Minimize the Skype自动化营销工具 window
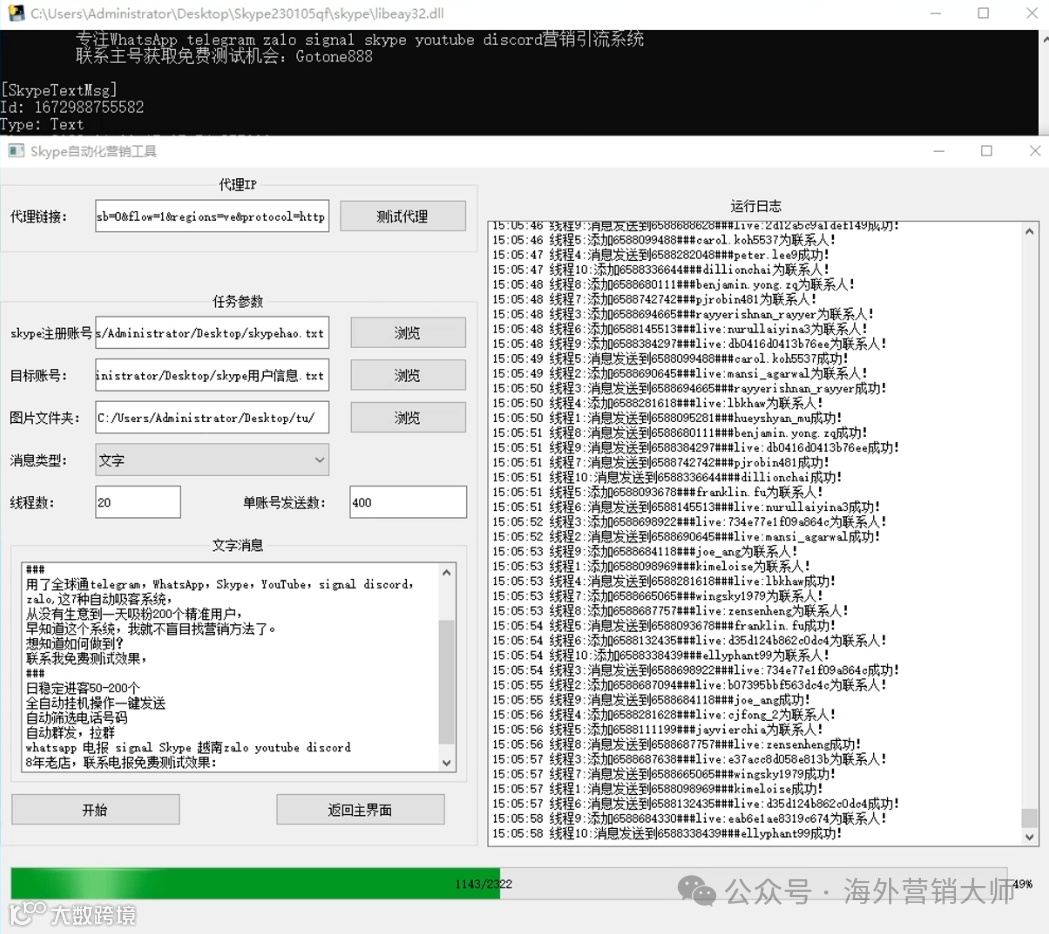The height and width of the screenshot is (934, 1049). pos(939,151)
